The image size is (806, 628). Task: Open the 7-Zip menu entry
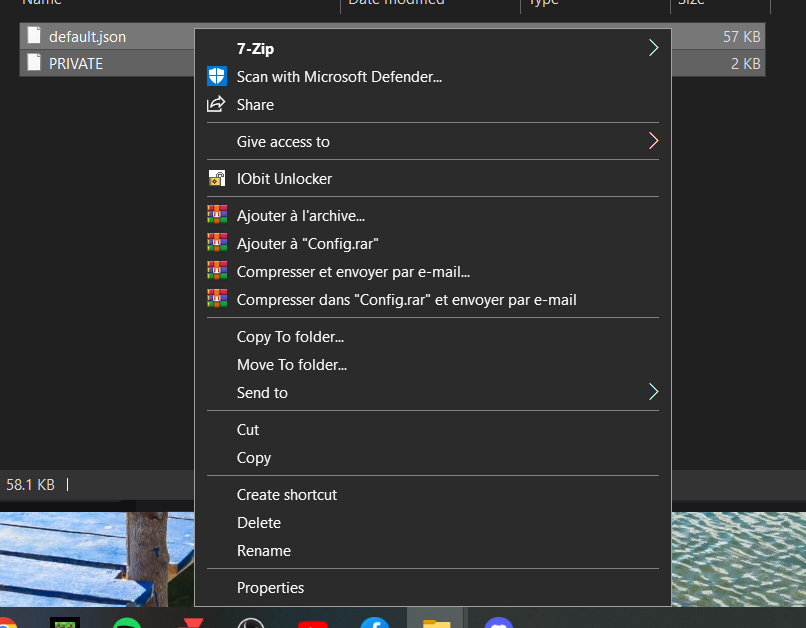(433, 48)
